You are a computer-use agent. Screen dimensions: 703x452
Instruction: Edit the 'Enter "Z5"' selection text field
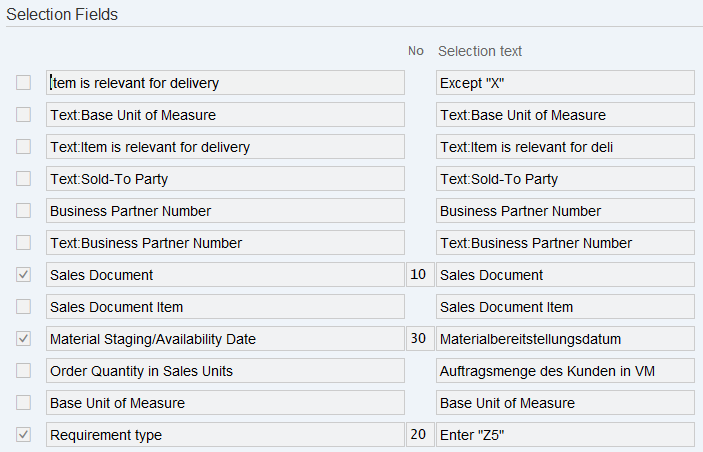pyautogui.click(x=565, y=435)
